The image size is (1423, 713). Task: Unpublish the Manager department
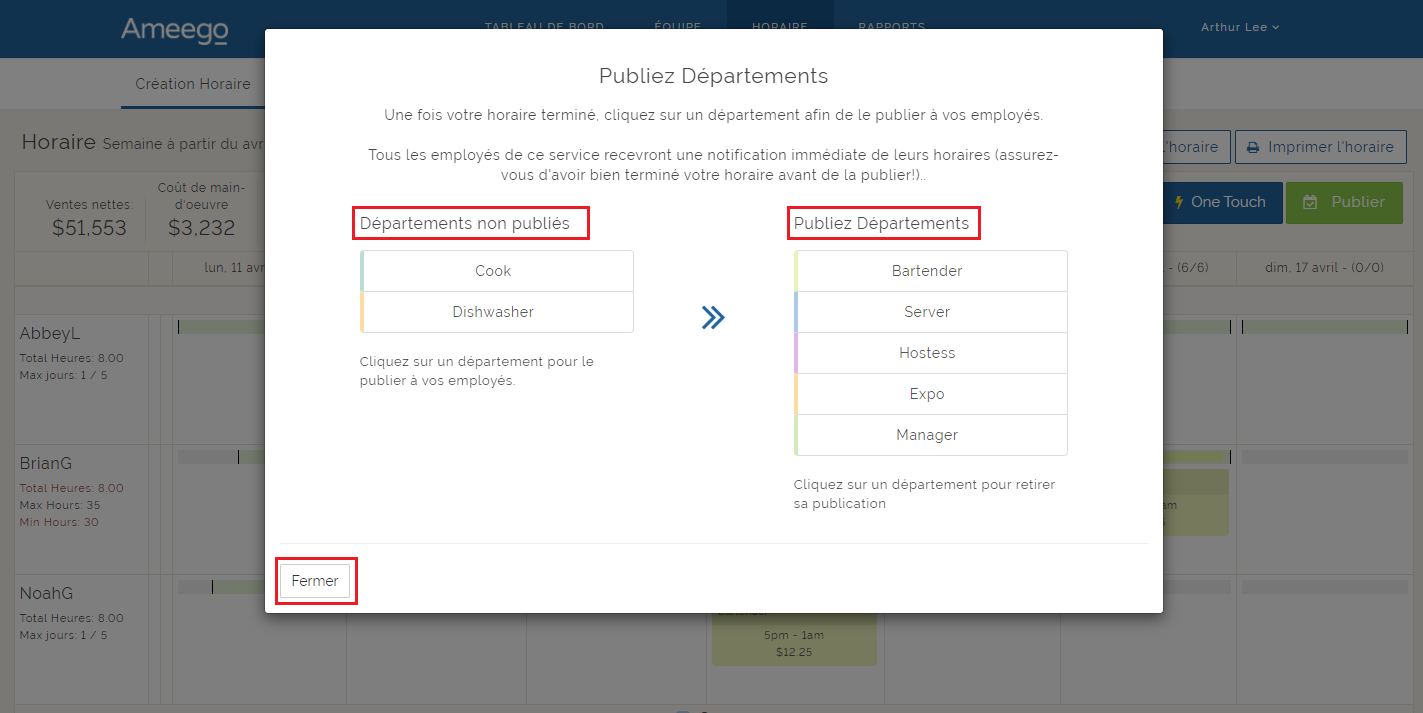click(928, 435)
